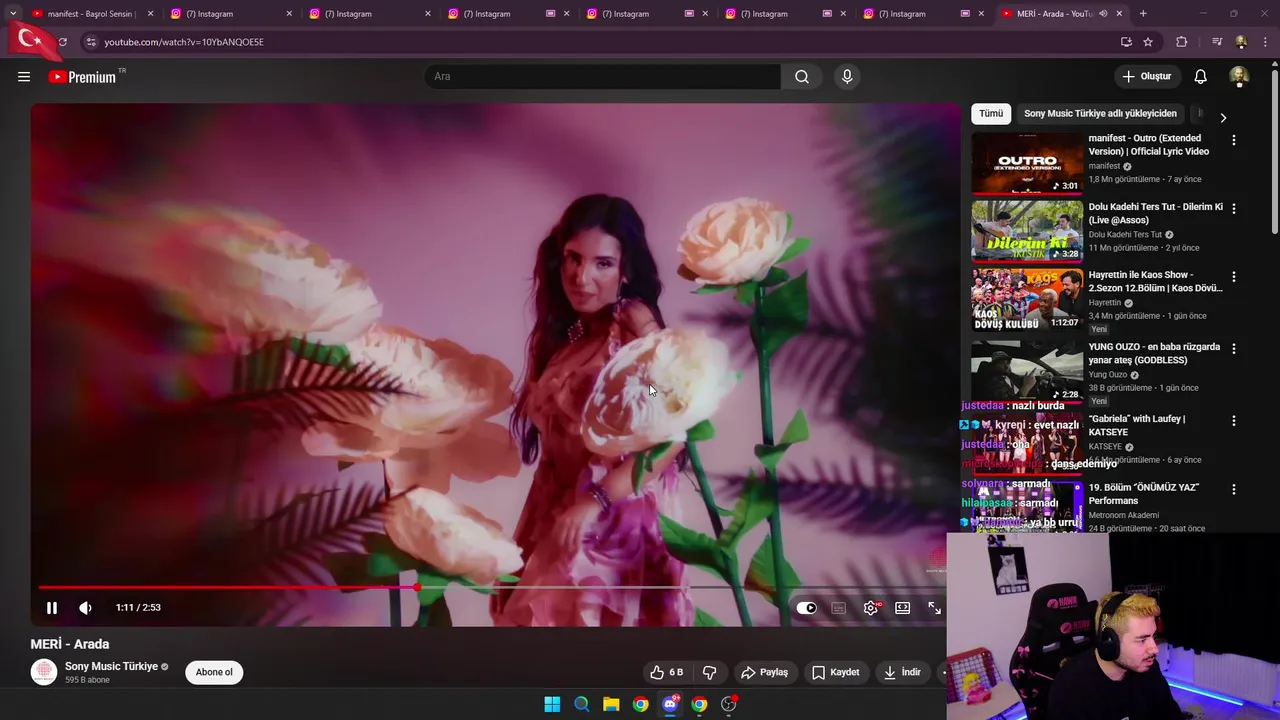
Task: Click the youtube.com address bar
Action: coord(600,42)
